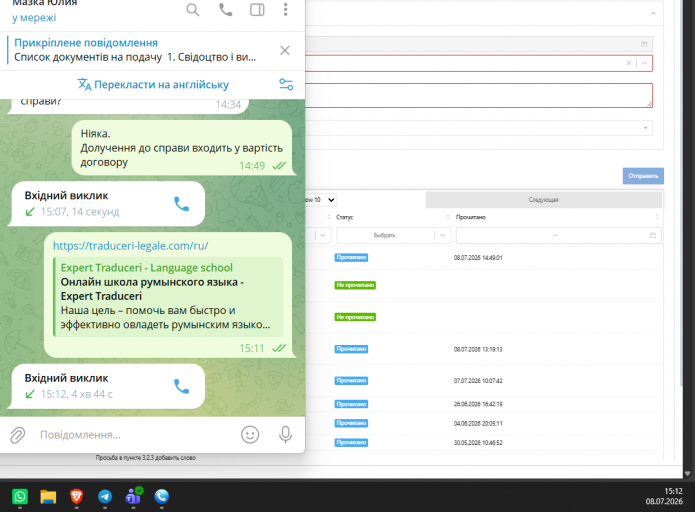Click the date 30.05.2026 10:46:52

[478, 442]
